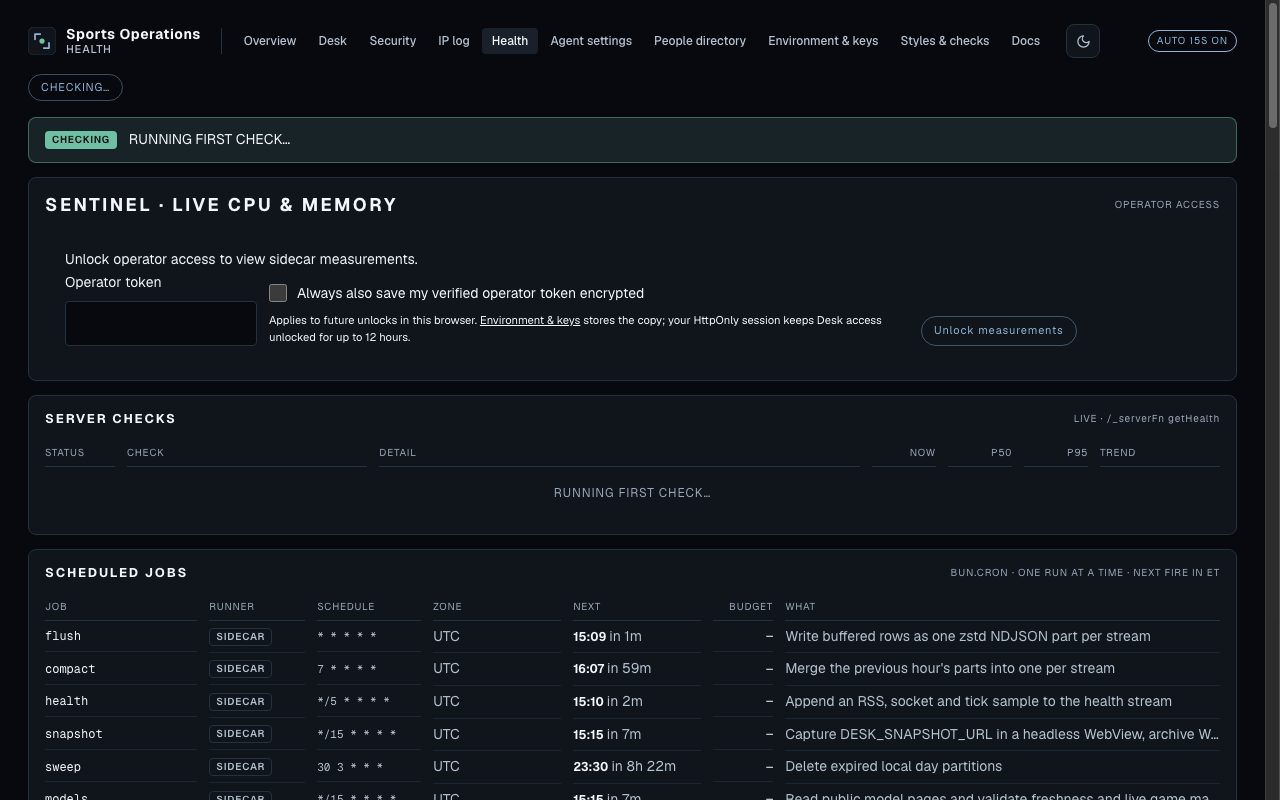
Task: Navigate to Environment & keys tab
Action: tap(823, 41)
